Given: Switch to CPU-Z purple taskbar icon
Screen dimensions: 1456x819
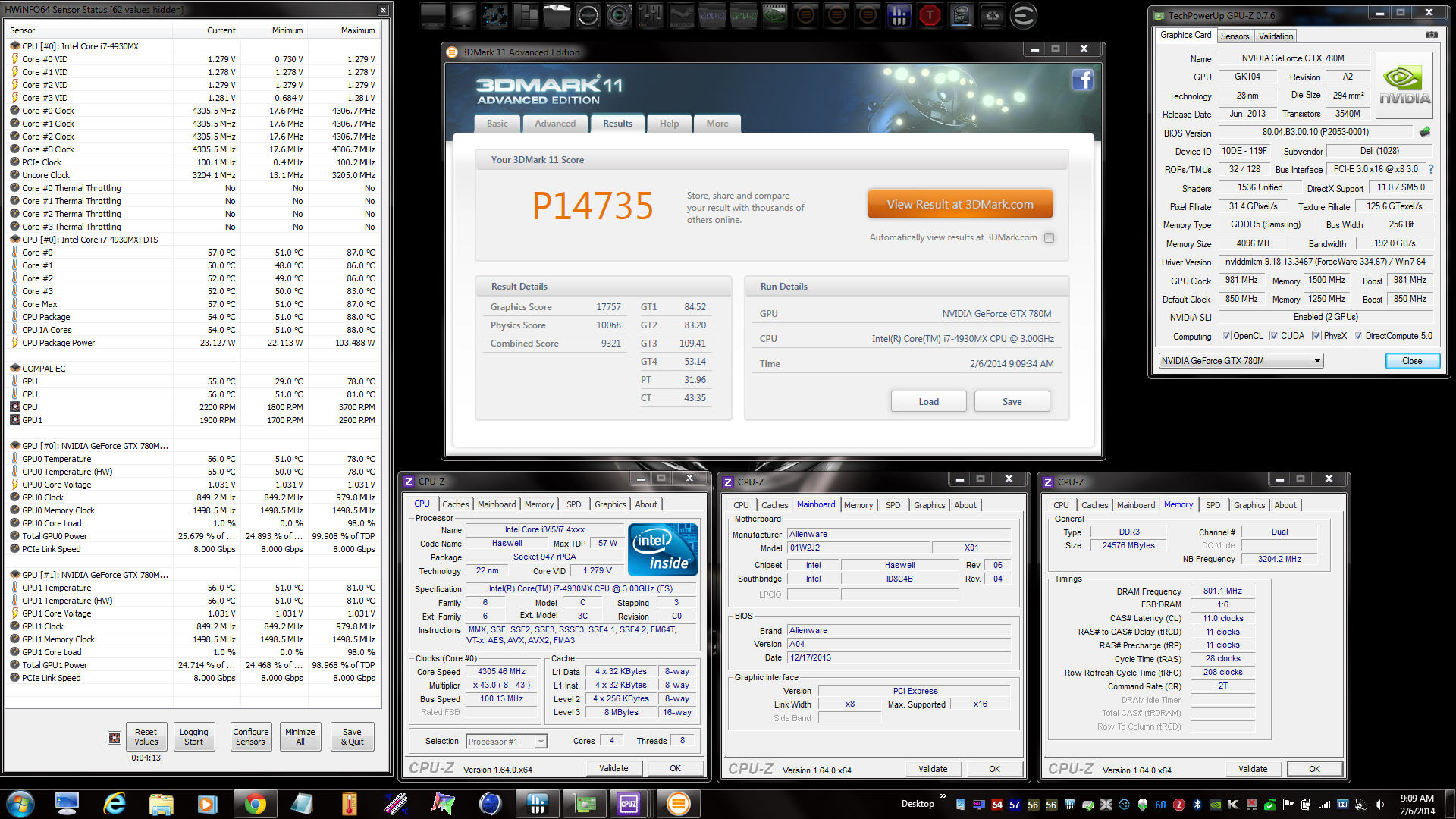Looking at the screenshot, I should [629, 804].
